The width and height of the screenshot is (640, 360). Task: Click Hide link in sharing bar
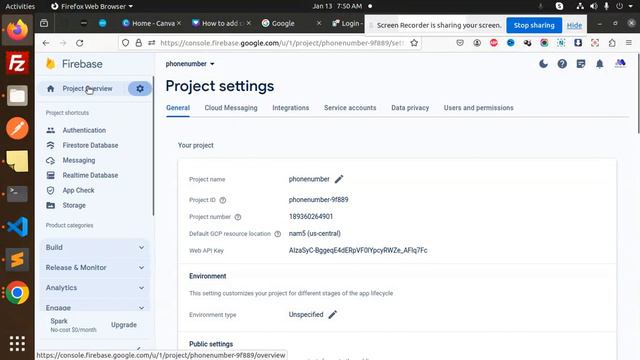(x=574, y=25)
